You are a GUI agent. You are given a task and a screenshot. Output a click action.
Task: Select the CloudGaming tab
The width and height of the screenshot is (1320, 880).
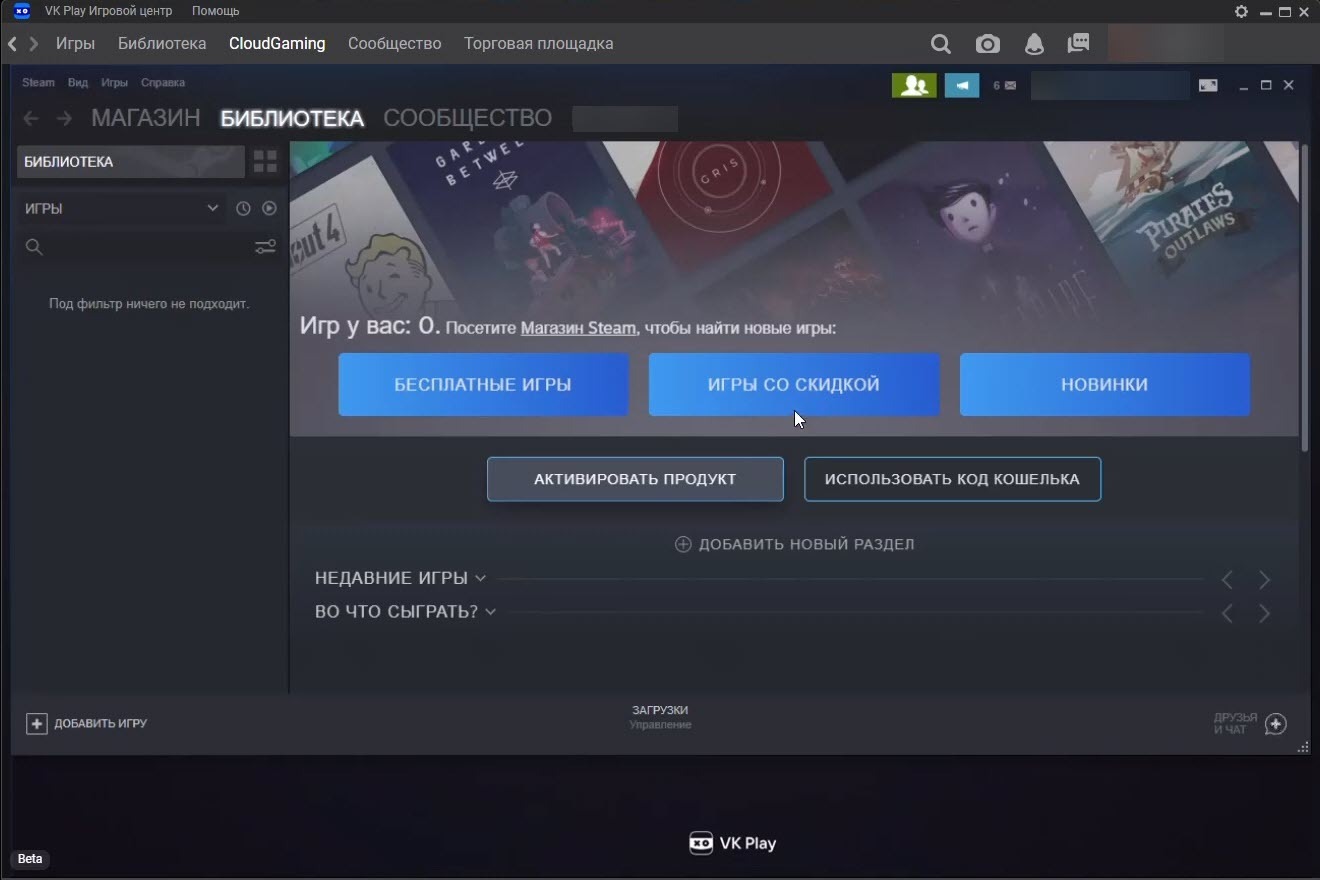click(x=277, y=44)
